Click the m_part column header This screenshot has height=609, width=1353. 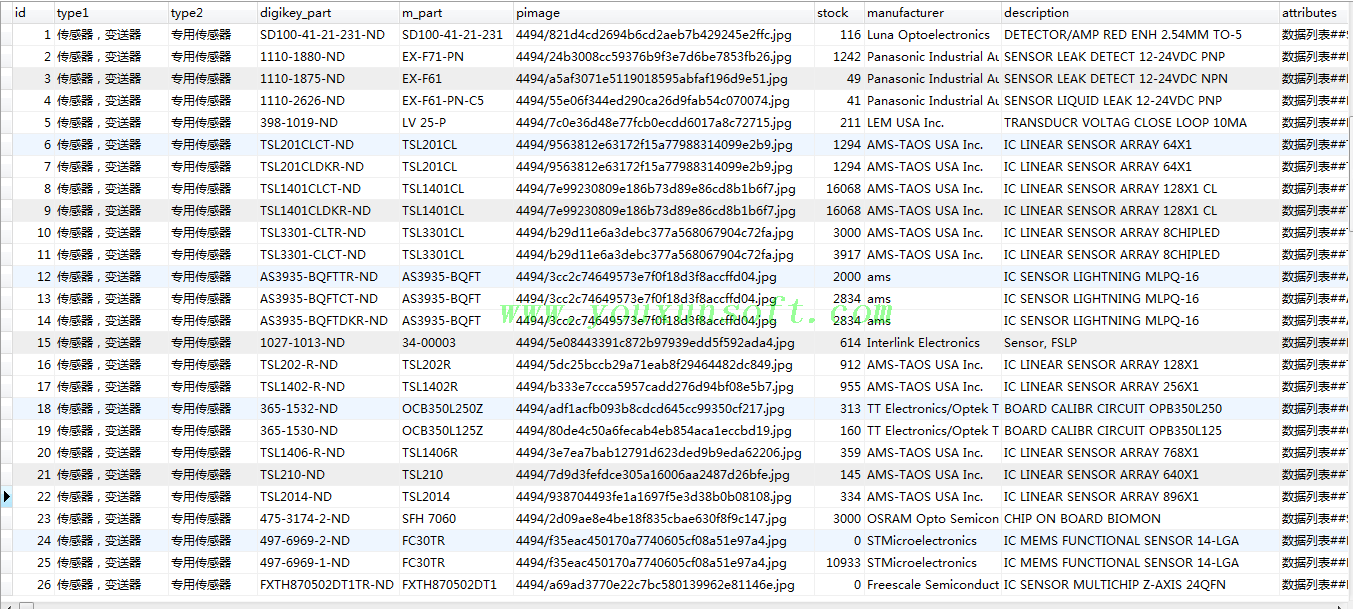click(456, 13)
